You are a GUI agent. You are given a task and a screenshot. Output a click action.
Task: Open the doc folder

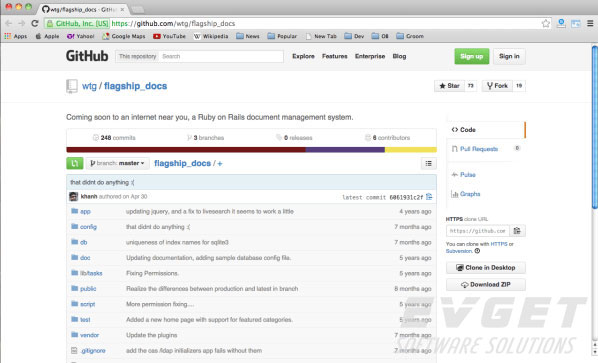(85, 258)
